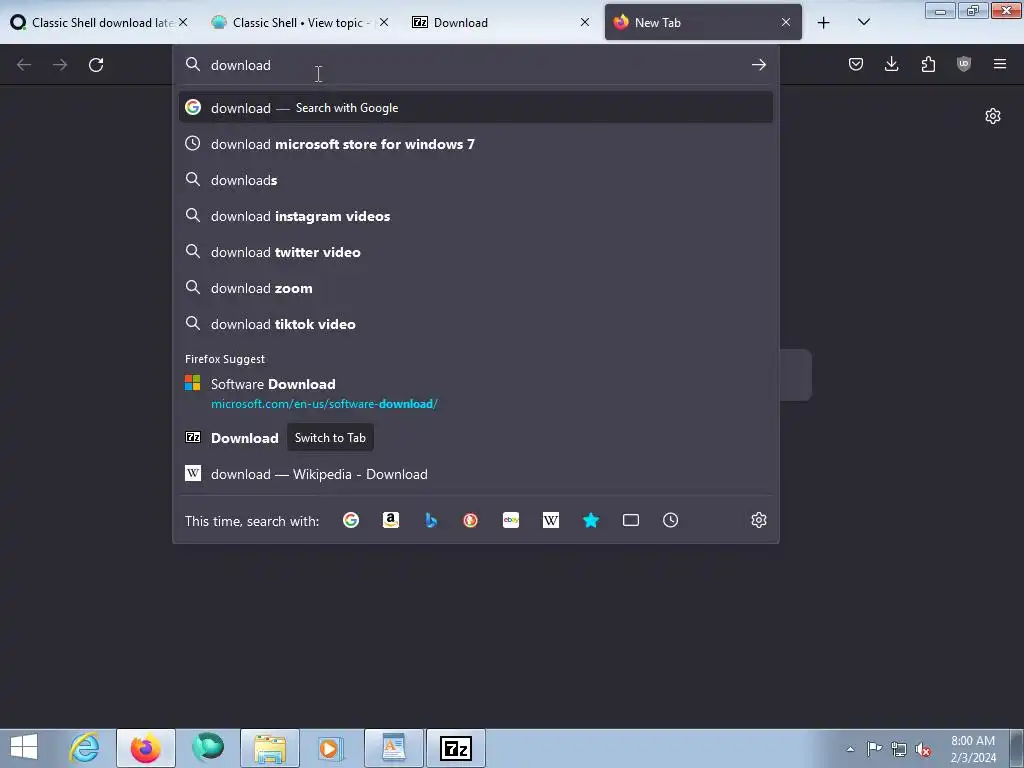Open the clock showing 8:00 AM
The height and width of the screenshot is (768, 1024).
[972, 748]
